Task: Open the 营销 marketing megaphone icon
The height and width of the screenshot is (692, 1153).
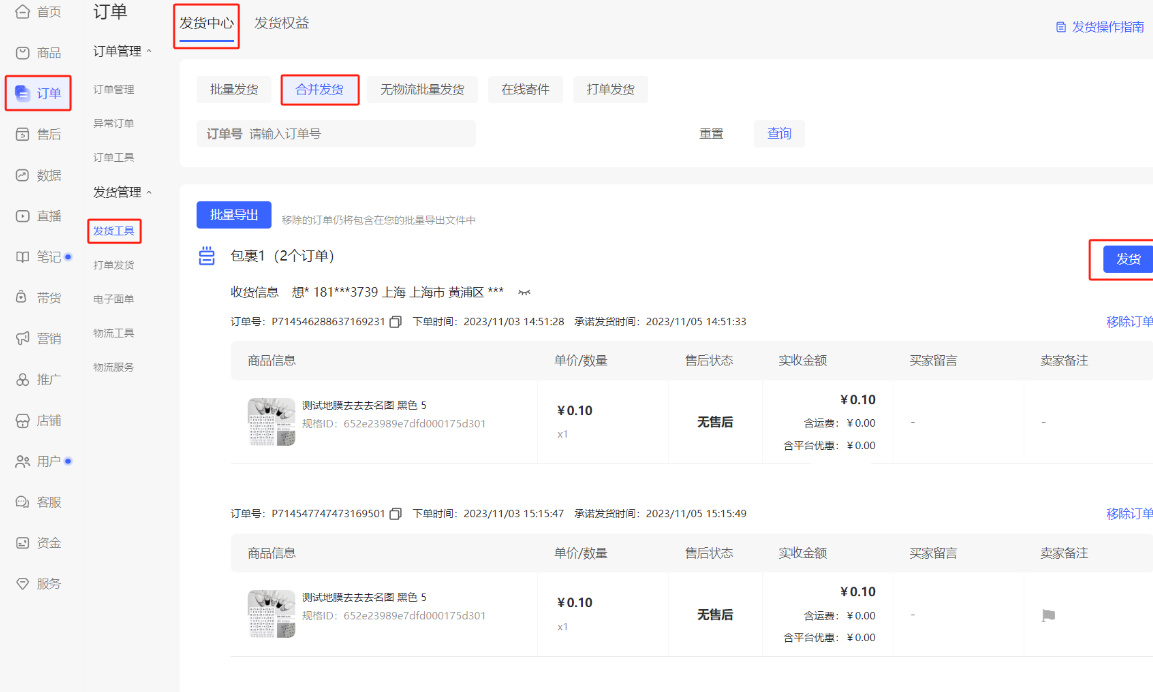Action: 23,338
